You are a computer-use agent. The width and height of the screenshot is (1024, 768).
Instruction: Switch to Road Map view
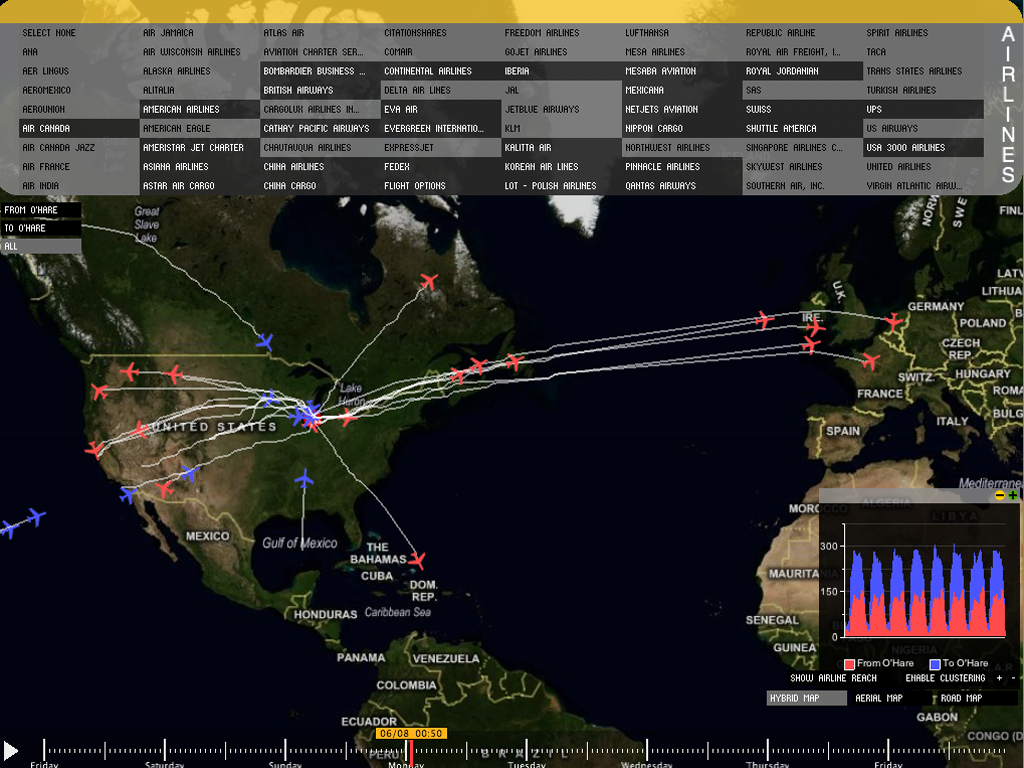coord(961,698)
